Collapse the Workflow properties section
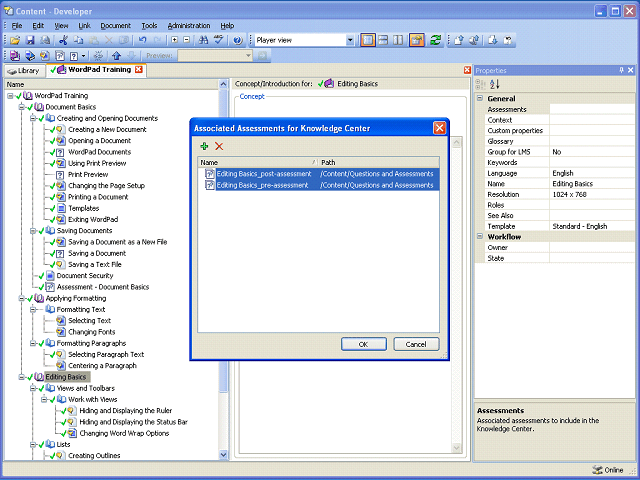 [480, 236]
